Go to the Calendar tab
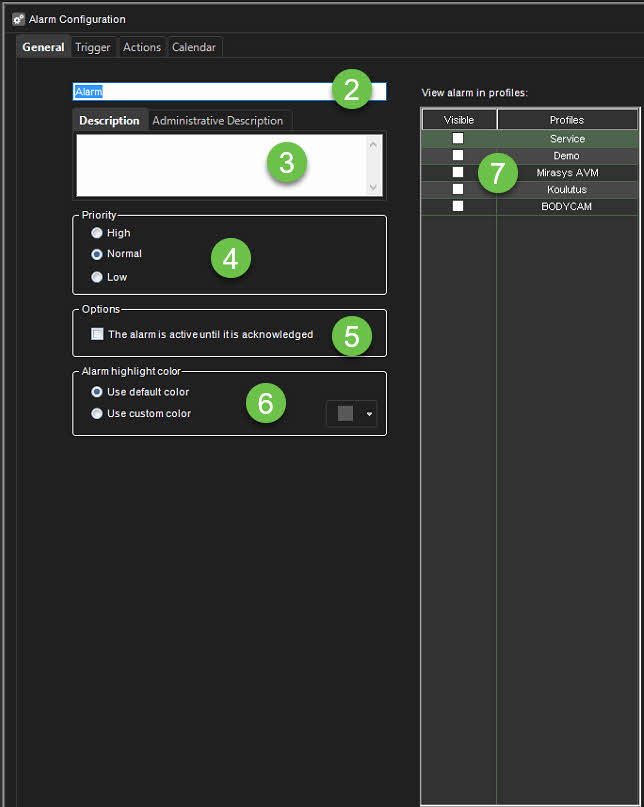The image size is (644, 807). pos(194,47)
